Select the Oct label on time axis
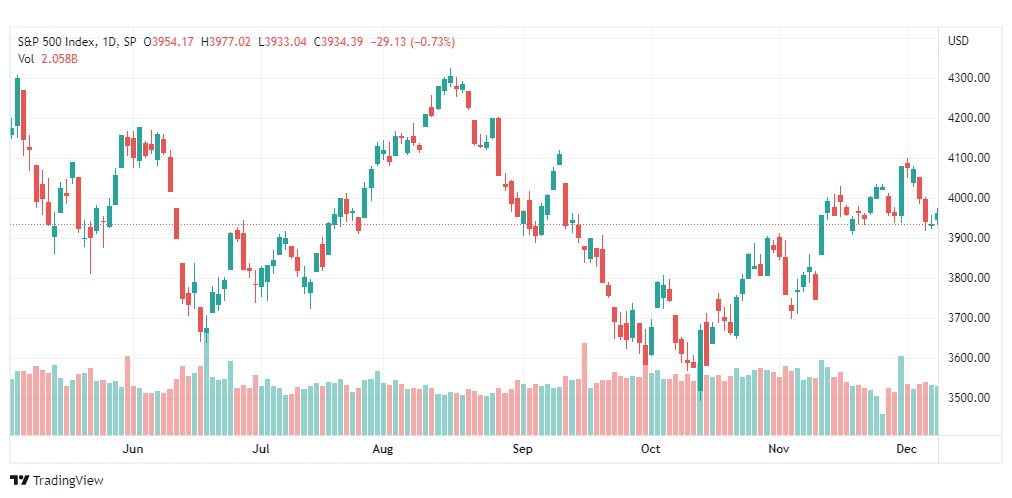 point(651,449)
